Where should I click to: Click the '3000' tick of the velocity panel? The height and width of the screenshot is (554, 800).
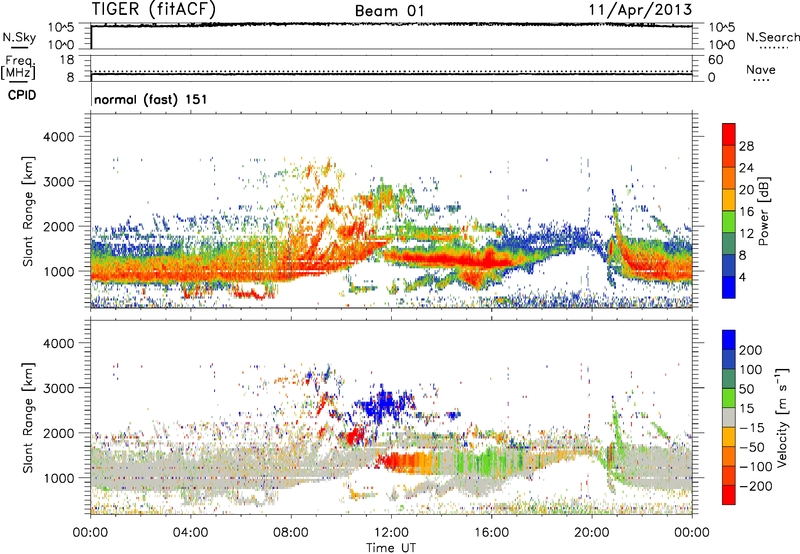pyautogui.click(x=59, y=388)
